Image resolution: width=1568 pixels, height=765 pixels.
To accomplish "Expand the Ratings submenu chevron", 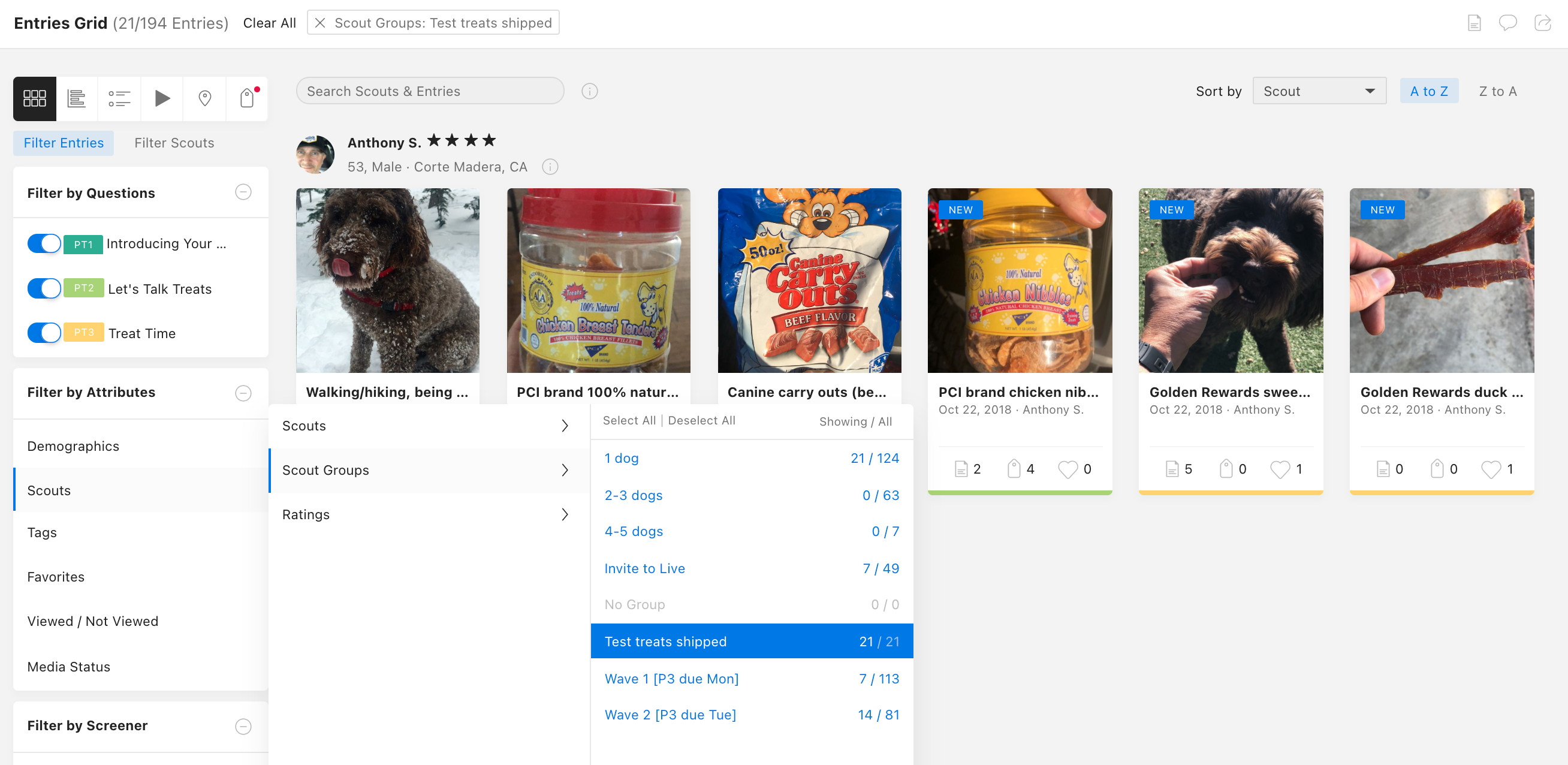I will coord(564,514).
